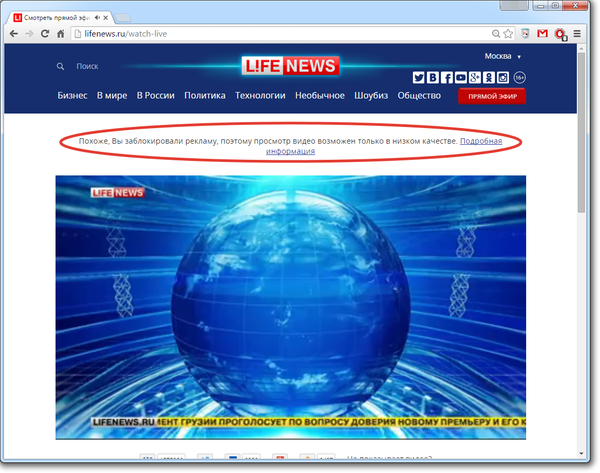The image size is (600, 473).
Task: Click the ПРЯМОЙ ЭФИР button
Action: [x=491, y=96]
